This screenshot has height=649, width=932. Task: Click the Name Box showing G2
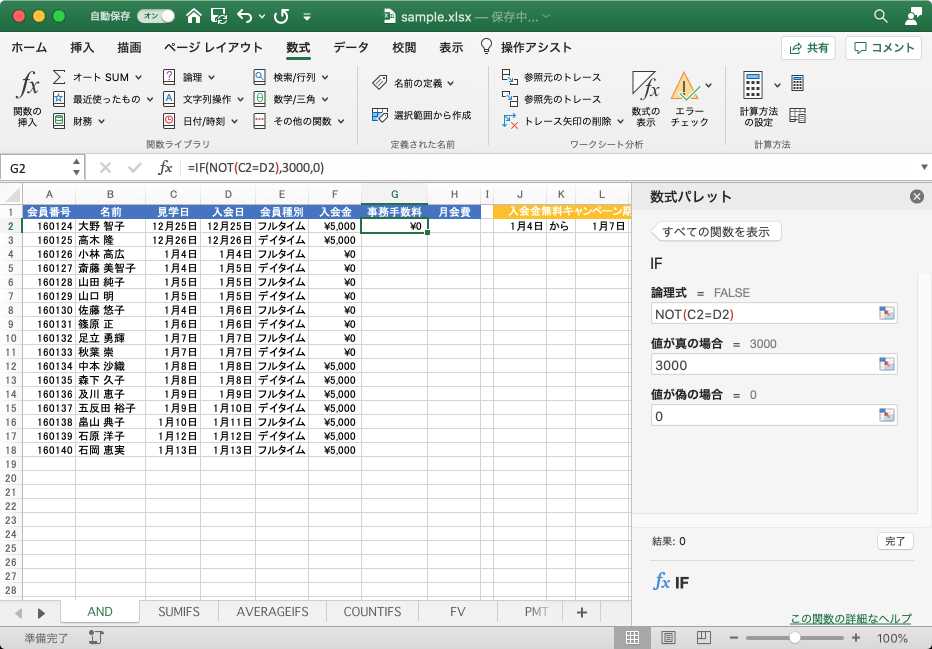click(37, 168)
